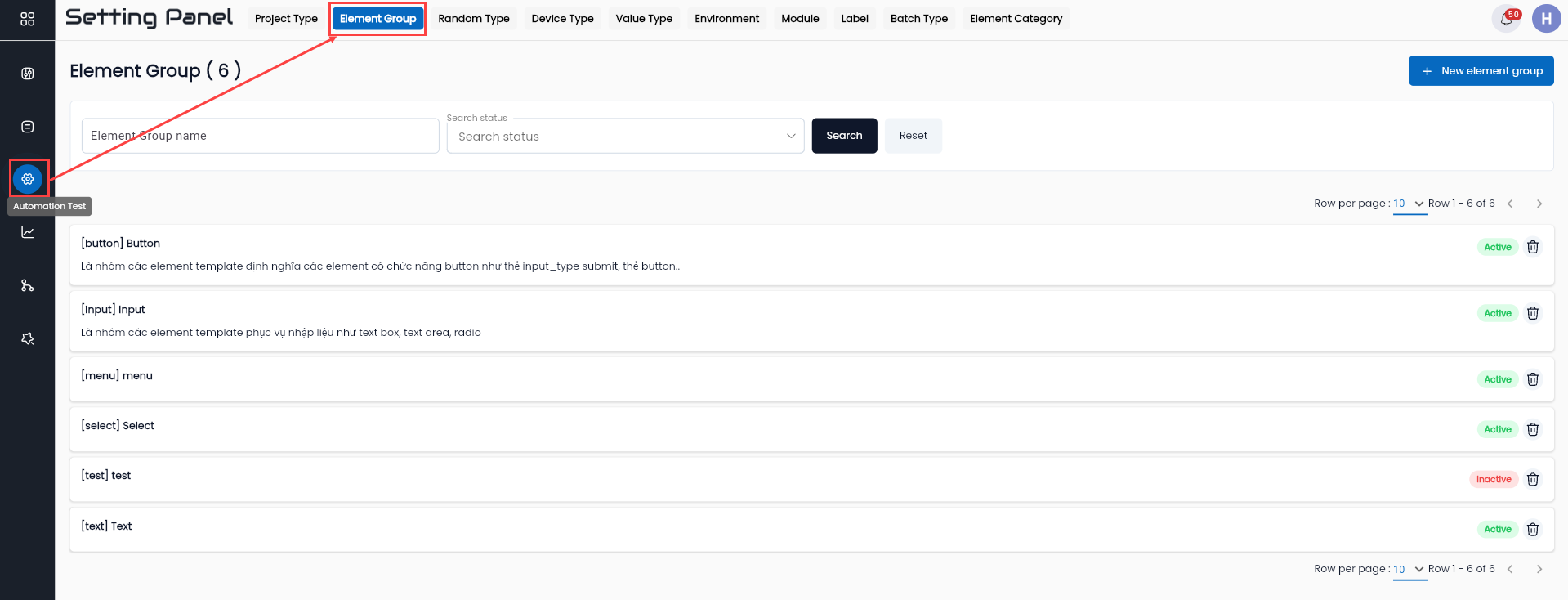Go to next page using top chevron
The width and height of the screenshot is (1568, 600).
pyautogui.click(x=1539, y=204)
